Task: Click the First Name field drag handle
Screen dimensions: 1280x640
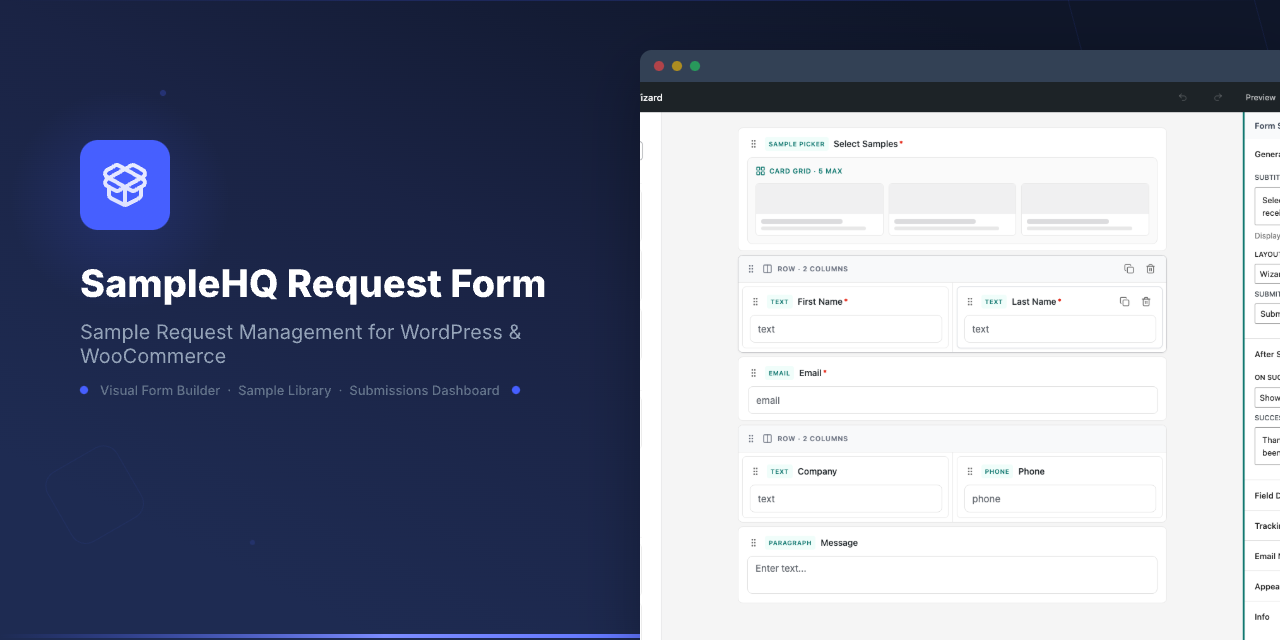Action: tap(755, 302)
